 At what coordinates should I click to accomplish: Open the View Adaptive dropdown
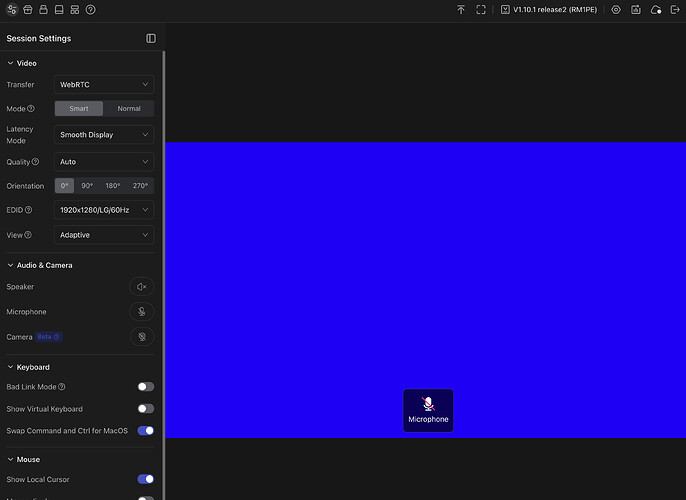point(104,235)
